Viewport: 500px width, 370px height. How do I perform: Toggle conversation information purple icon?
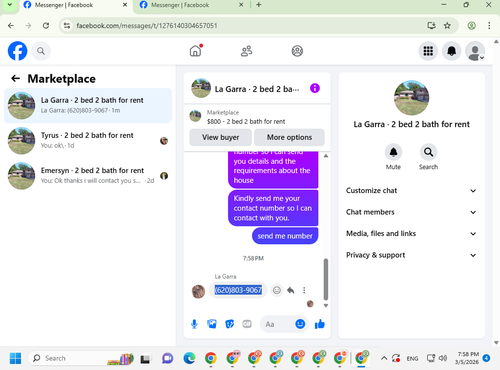pos(315,88)
